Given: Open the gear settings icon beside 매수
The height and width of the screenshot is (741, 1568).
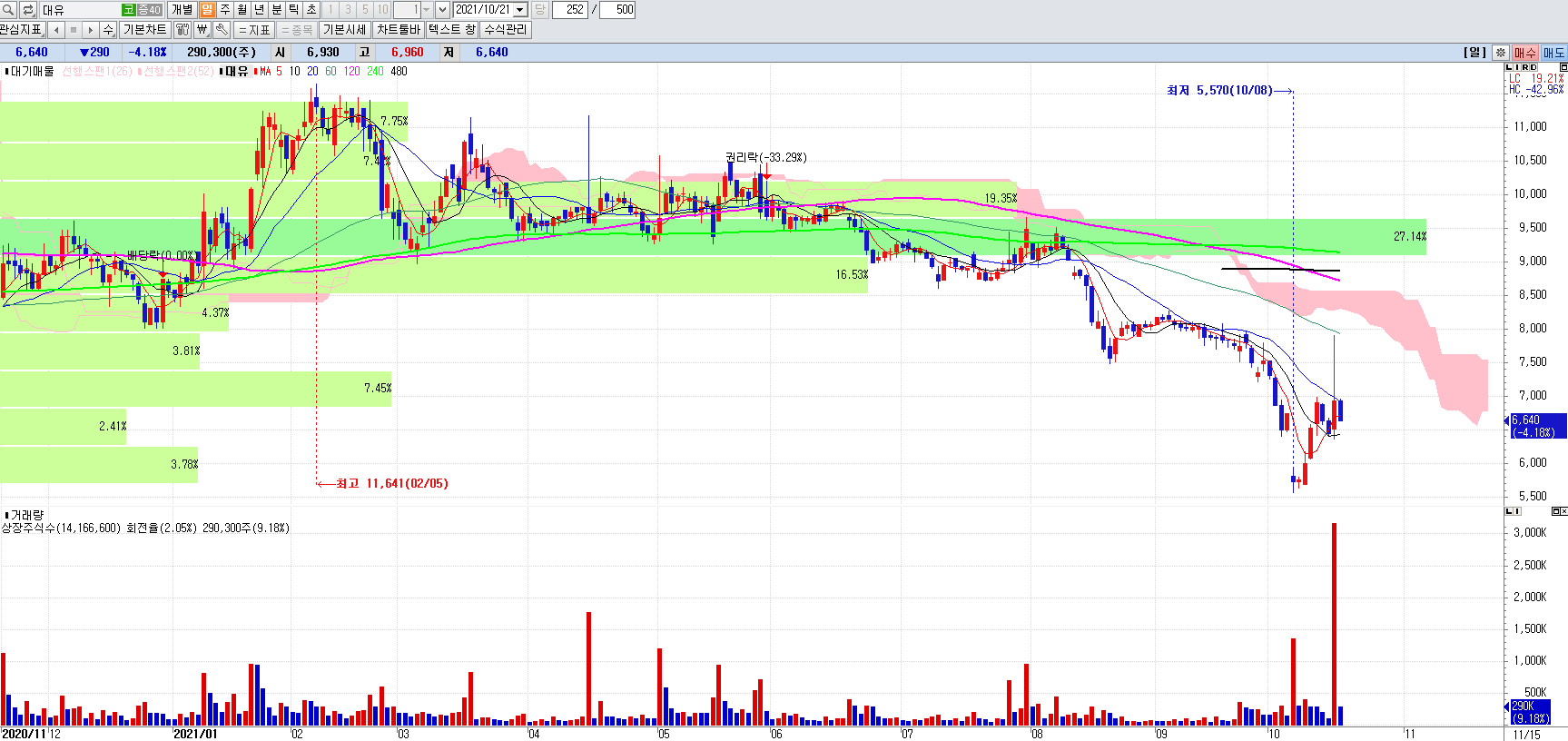Looking at the screenshot, I should pyautogui.click(x=1501, y=53).
